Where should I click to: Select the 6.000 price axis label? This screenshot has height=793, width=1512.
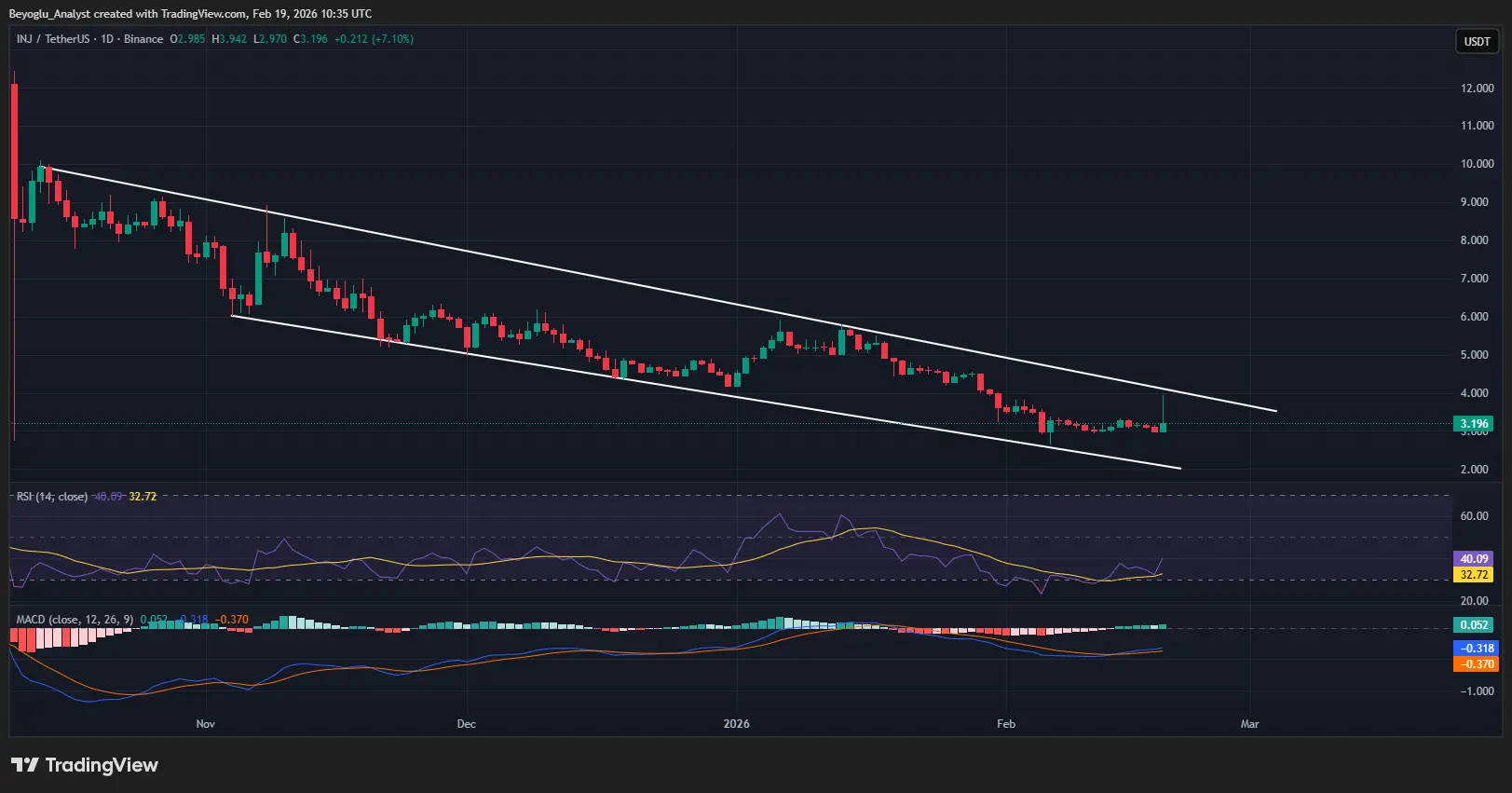tap(1474, 317)
